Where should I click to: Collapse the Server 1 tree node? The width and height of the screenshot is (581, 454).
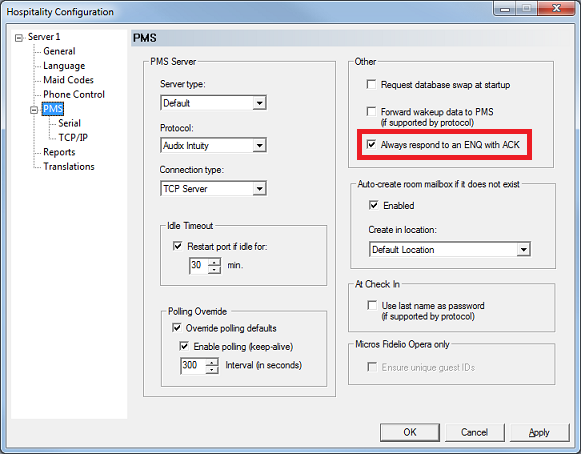coord(19,38)
